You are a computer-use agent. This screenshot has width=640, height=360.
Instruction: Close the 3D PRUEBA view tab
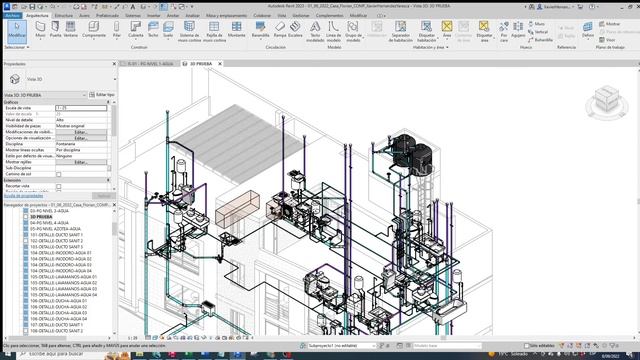(x=220, y=64)
